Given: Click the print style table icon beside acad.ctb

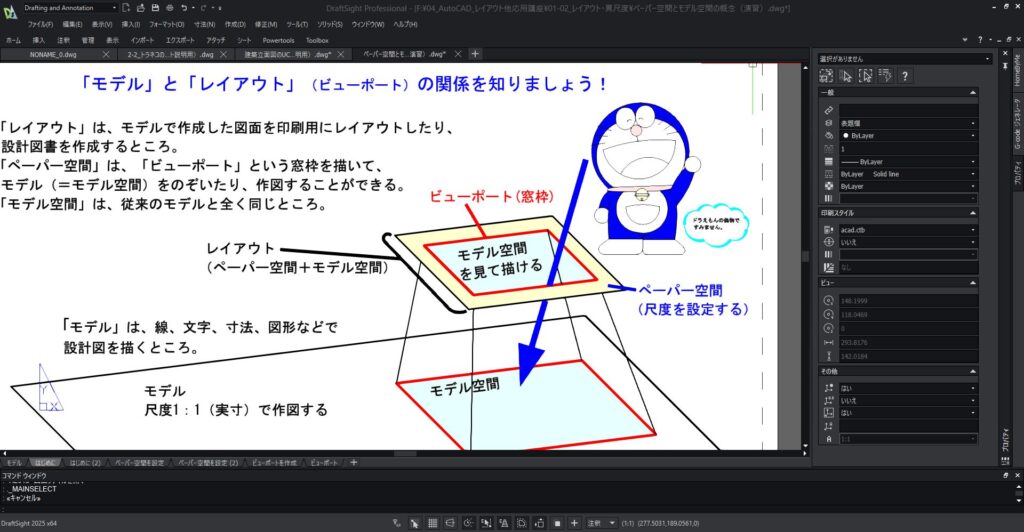Looking at the screenshot, I should click(x=828, y=230).
